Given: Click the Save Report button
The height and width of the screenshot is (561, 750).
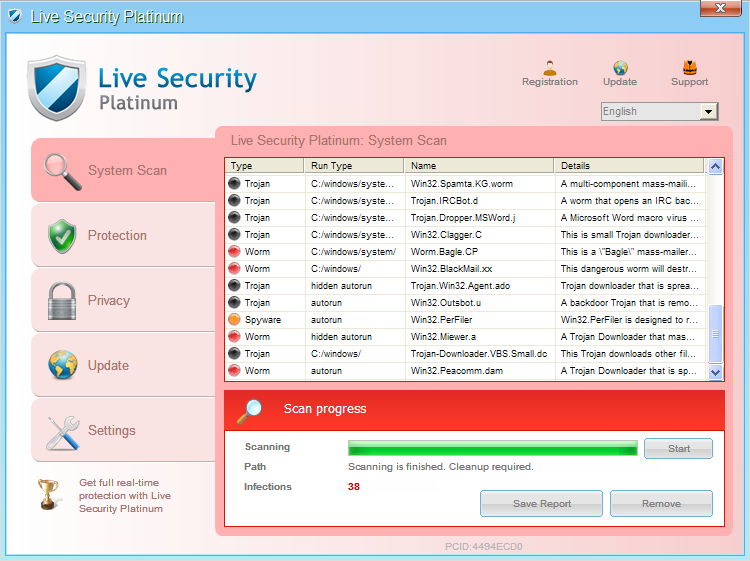Looking at the screenshot, I should (x=541, y=504).
